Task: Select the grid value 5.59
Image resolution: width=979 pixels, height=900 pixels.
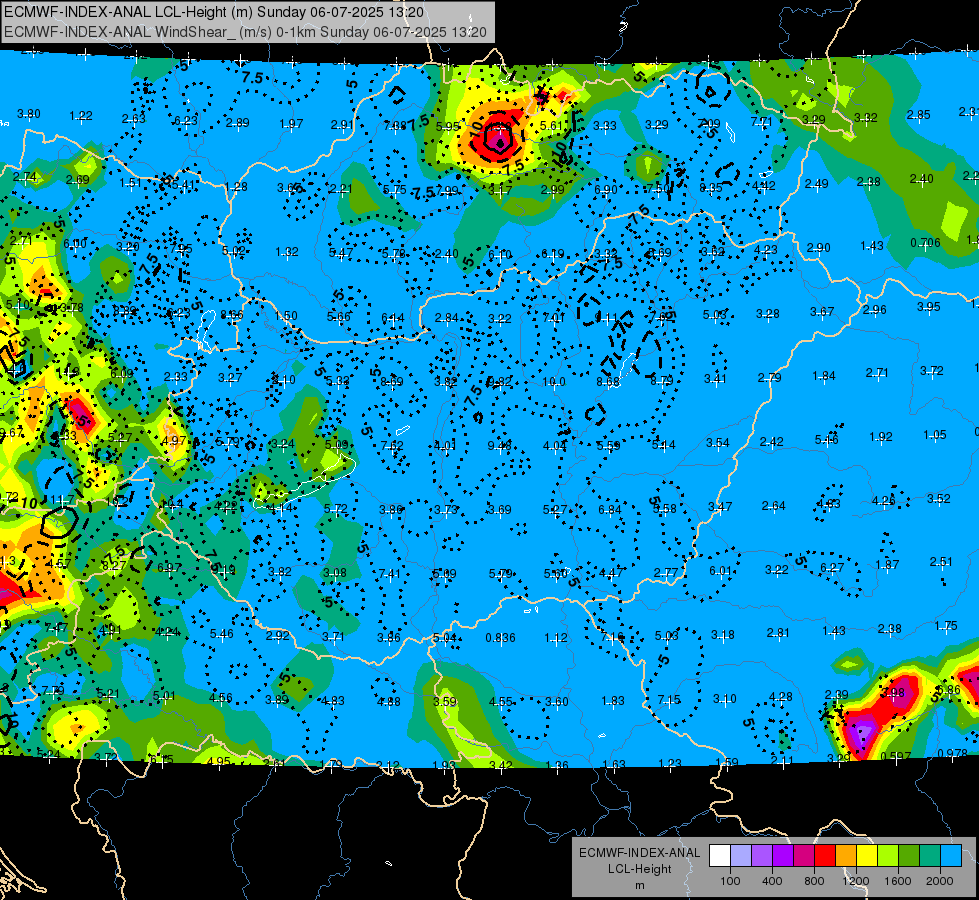Action: 608,445
